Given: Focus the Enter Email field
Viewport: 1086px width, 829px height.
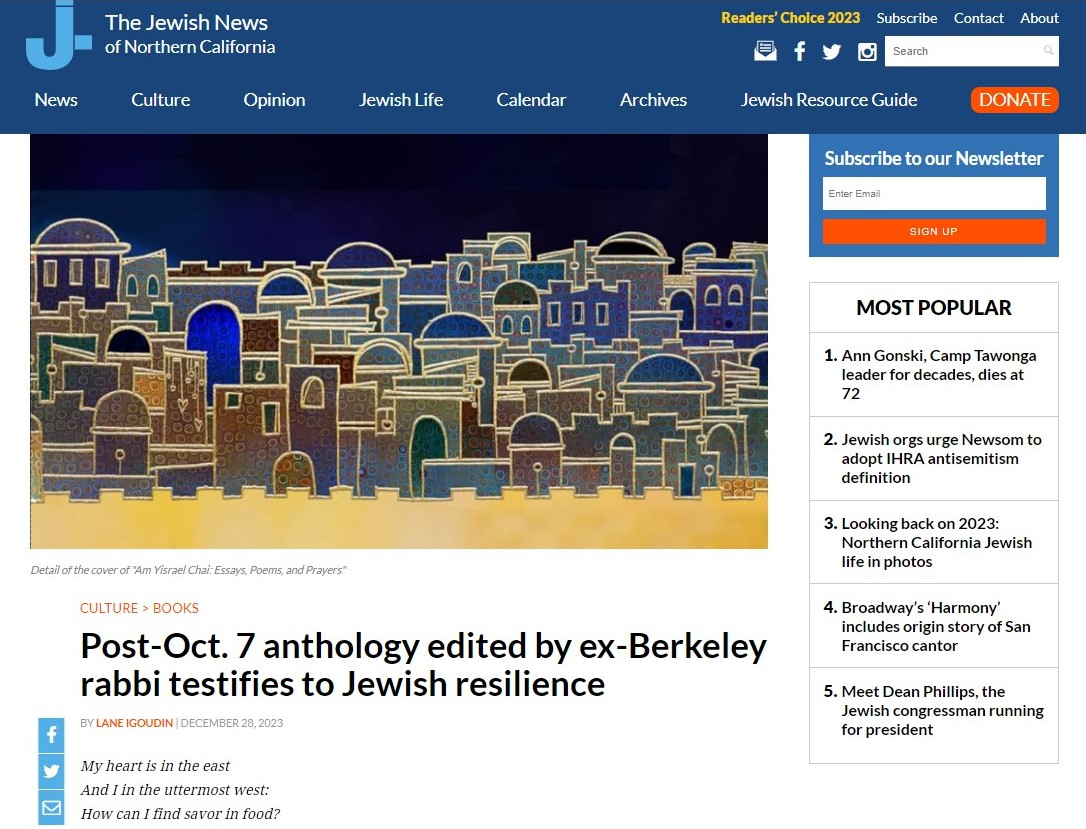Looking at the screenshot, I should tap(933, 194).
